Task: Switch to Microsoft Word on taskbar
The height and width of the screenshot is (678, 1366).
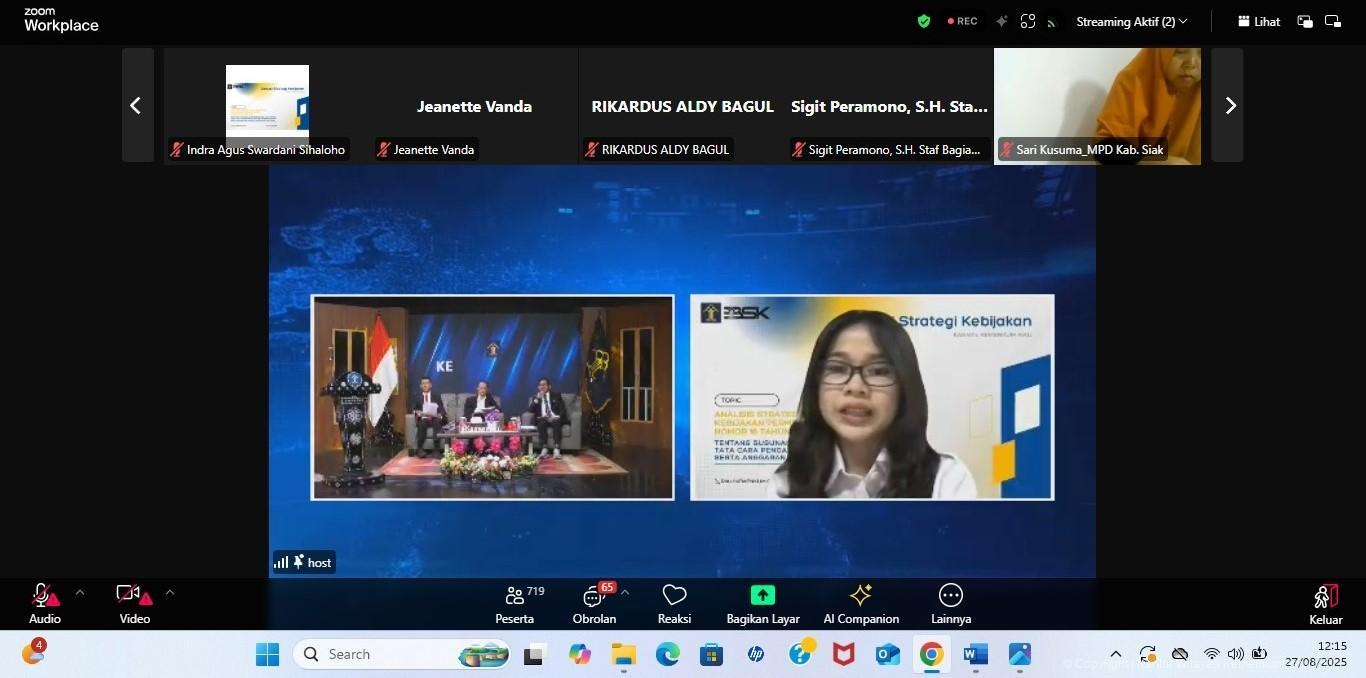Action: tap(975, 654)
